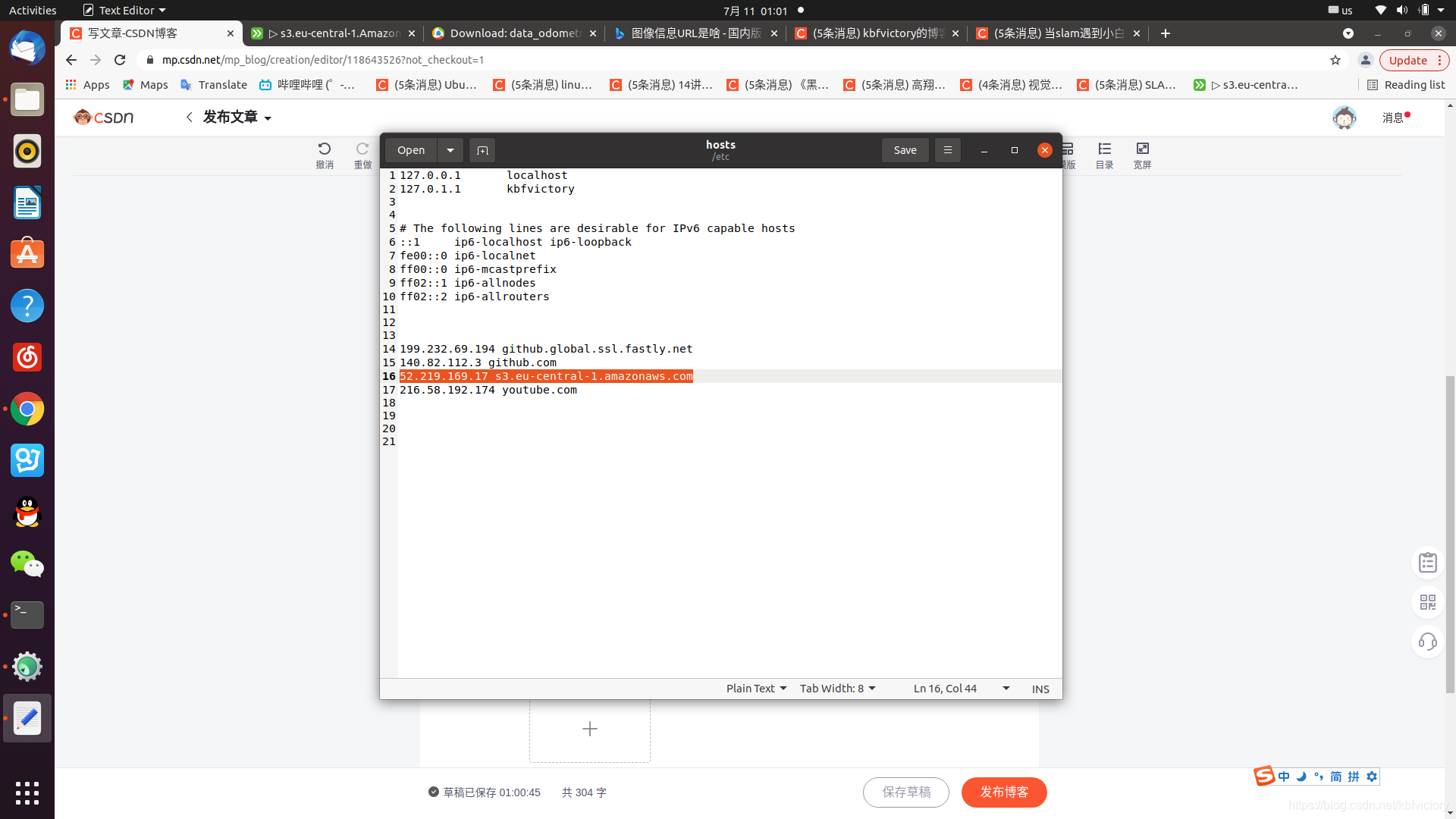This screenshot has height=819, width=1456.
Task: Click the 发布博客 publish button
Action: [x=1004, y=792]
